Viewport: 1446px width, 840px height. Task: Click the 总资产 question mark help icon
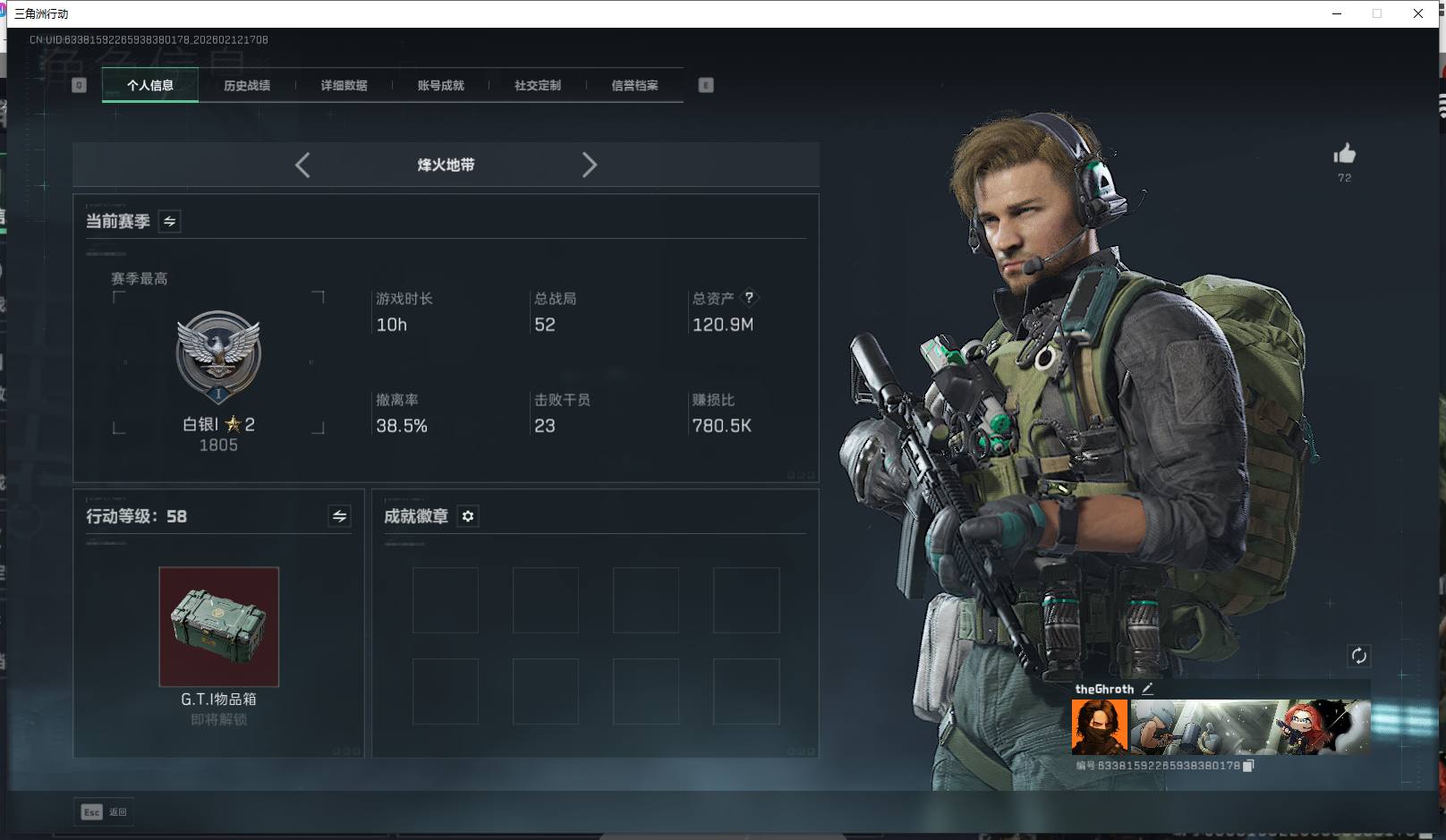click(x=749, y=297)
